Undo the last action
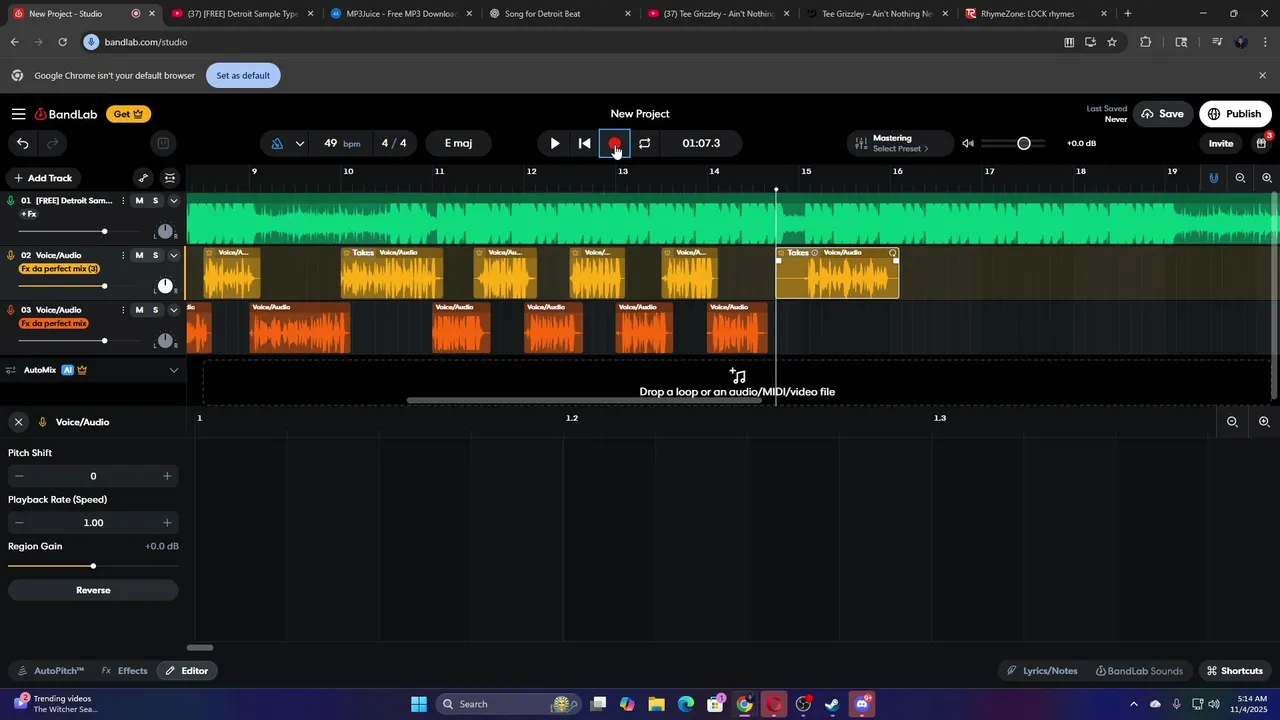This screenshot has width=1280, height=720. tap(22, 143)
